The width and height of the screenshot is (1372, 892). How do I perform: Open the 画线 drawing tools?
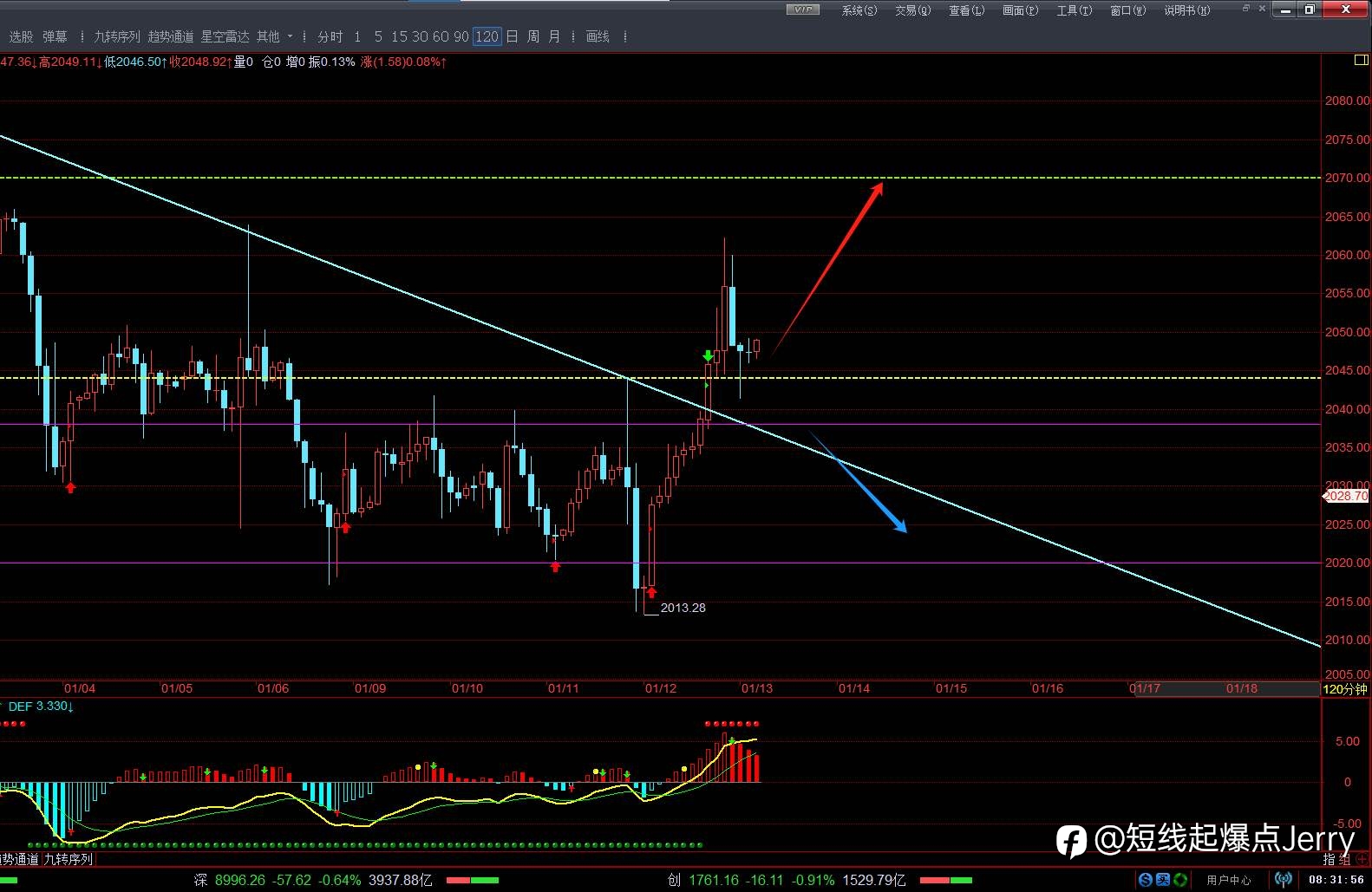[x=598, y=36]
